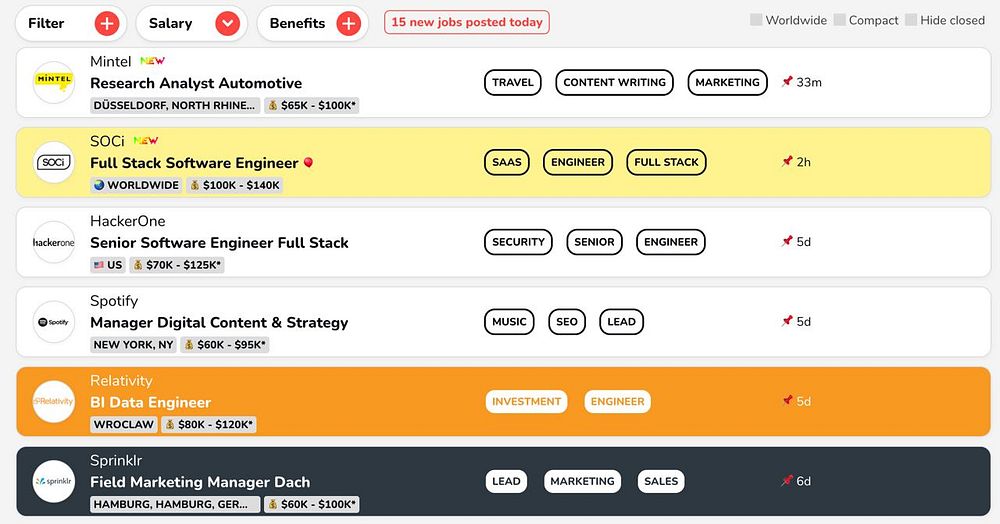Select the MUSIC tag
Viewport: 1000px width, 524px height.
tap(509, 321)
